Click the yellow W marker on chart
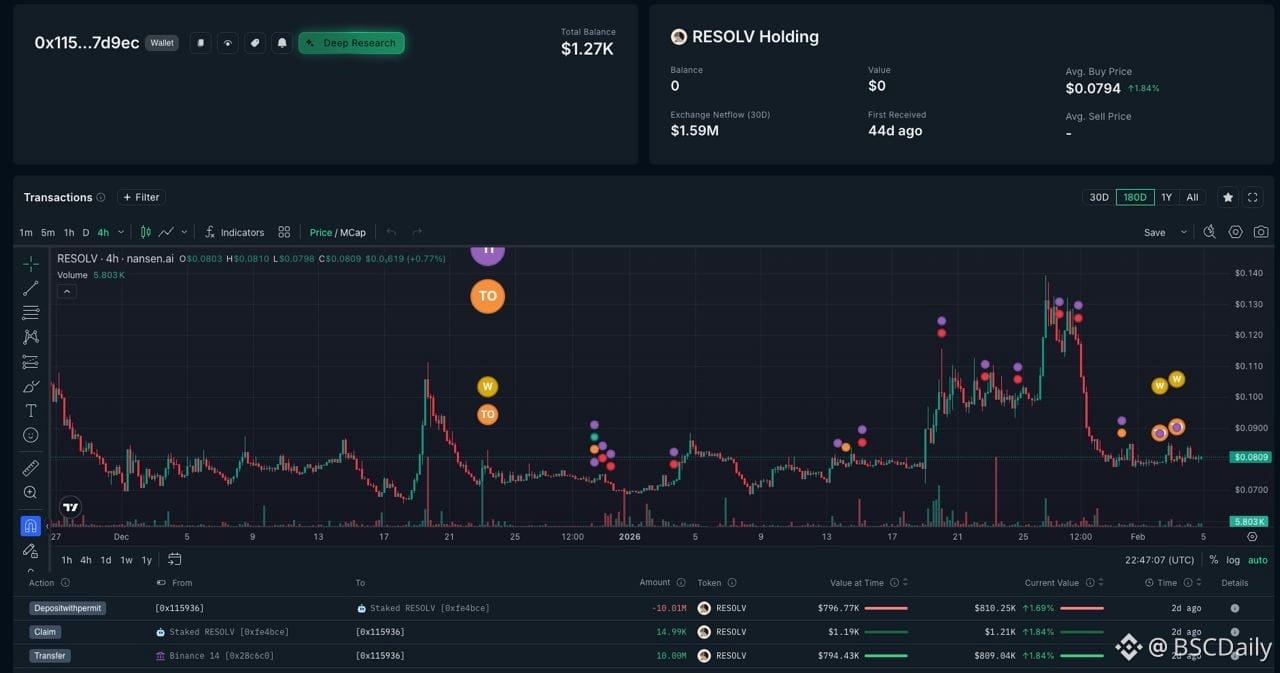The image size is (1280, 673). click(487, 386)
